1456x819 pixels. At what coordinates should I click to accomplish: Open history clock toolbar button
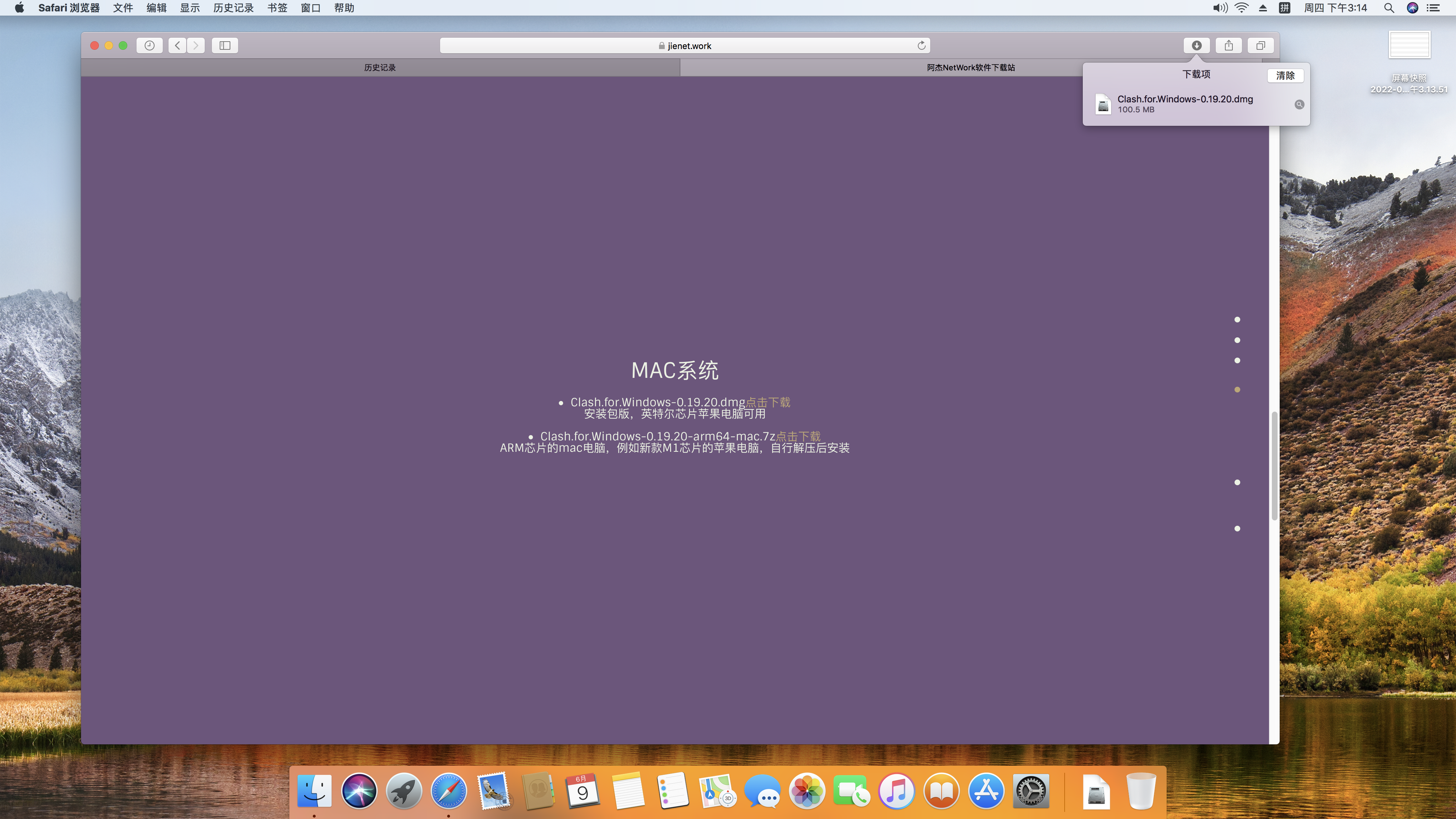pyautogui.click(x=150, y=45)
